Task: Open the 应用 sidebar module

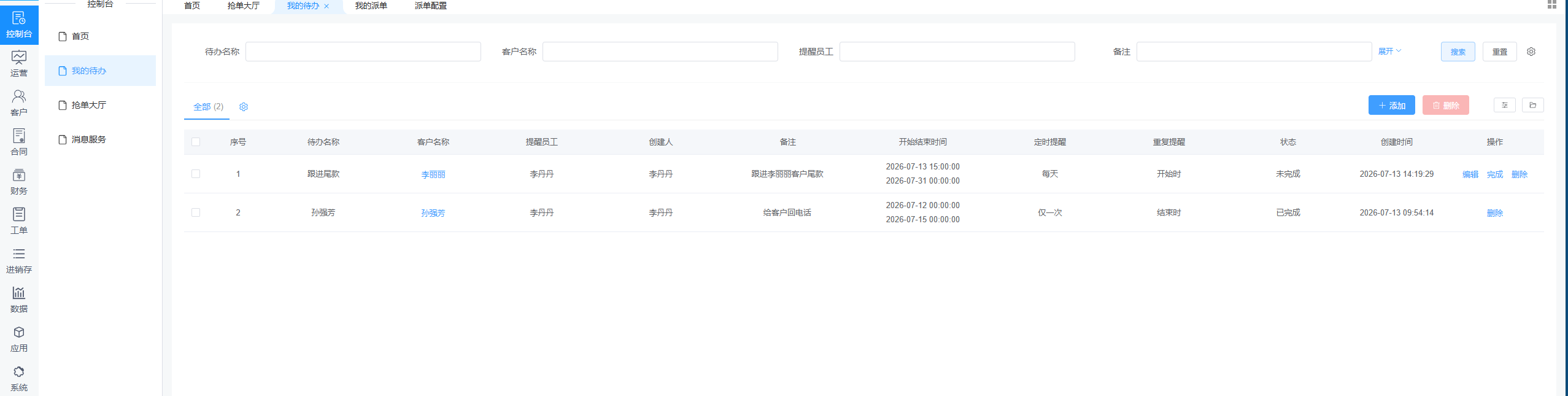Action: tap(19, 340)
